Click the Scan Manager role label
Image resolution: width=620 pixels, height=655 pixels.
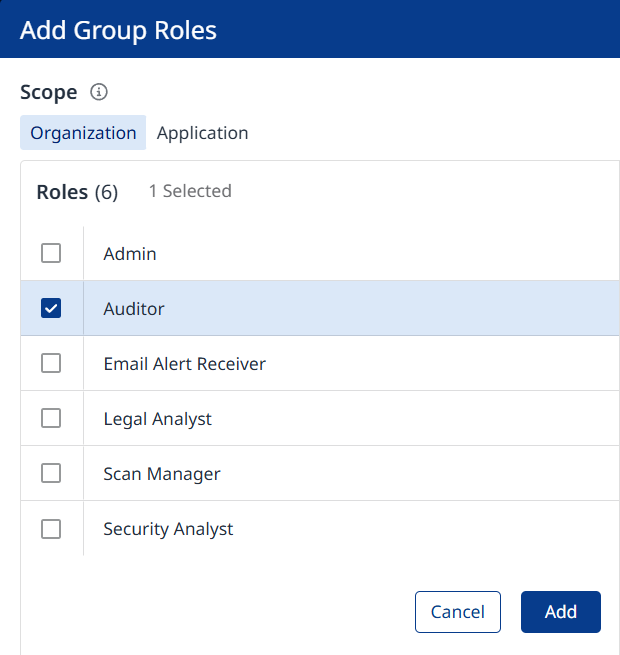(x=162, y=474)
